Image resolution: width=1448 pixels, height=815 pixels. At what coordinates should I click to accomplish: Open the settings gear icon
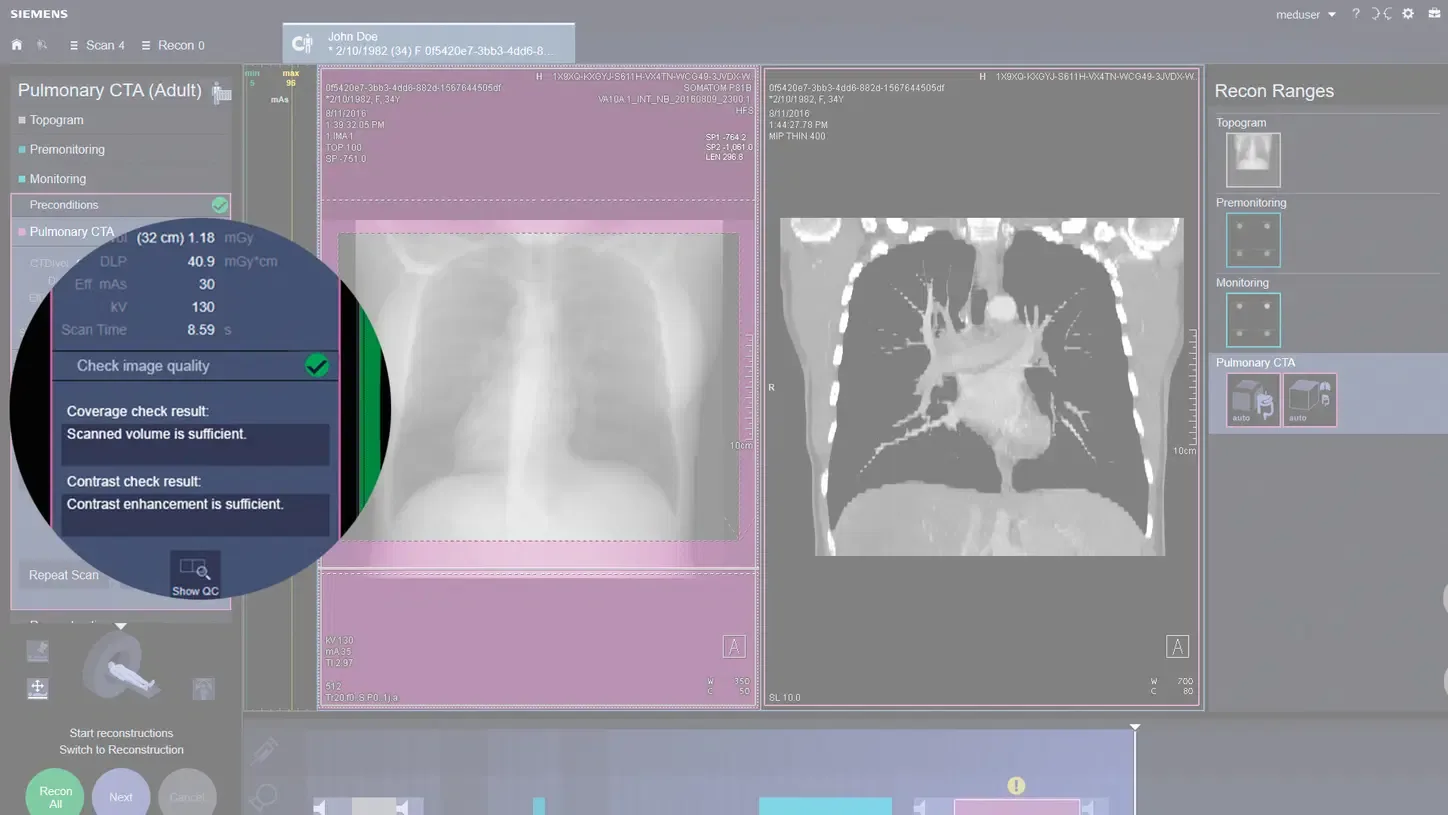click(x=1408, y=14)
